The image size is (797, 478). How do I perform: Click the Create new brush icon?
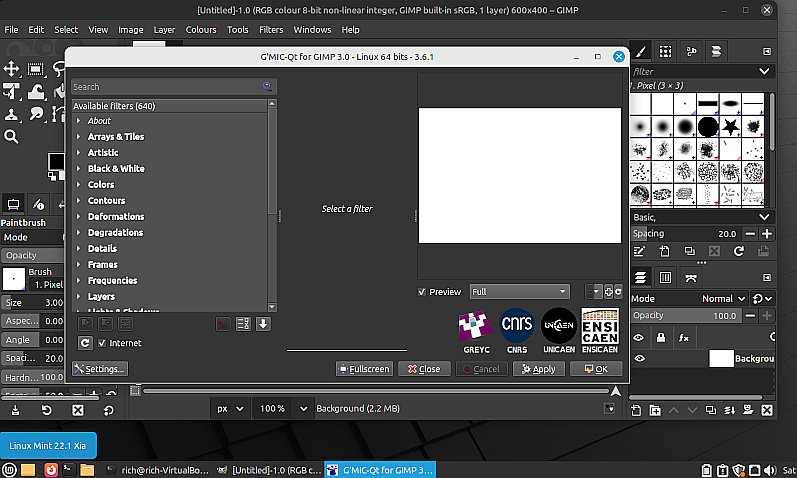(664, 251)
